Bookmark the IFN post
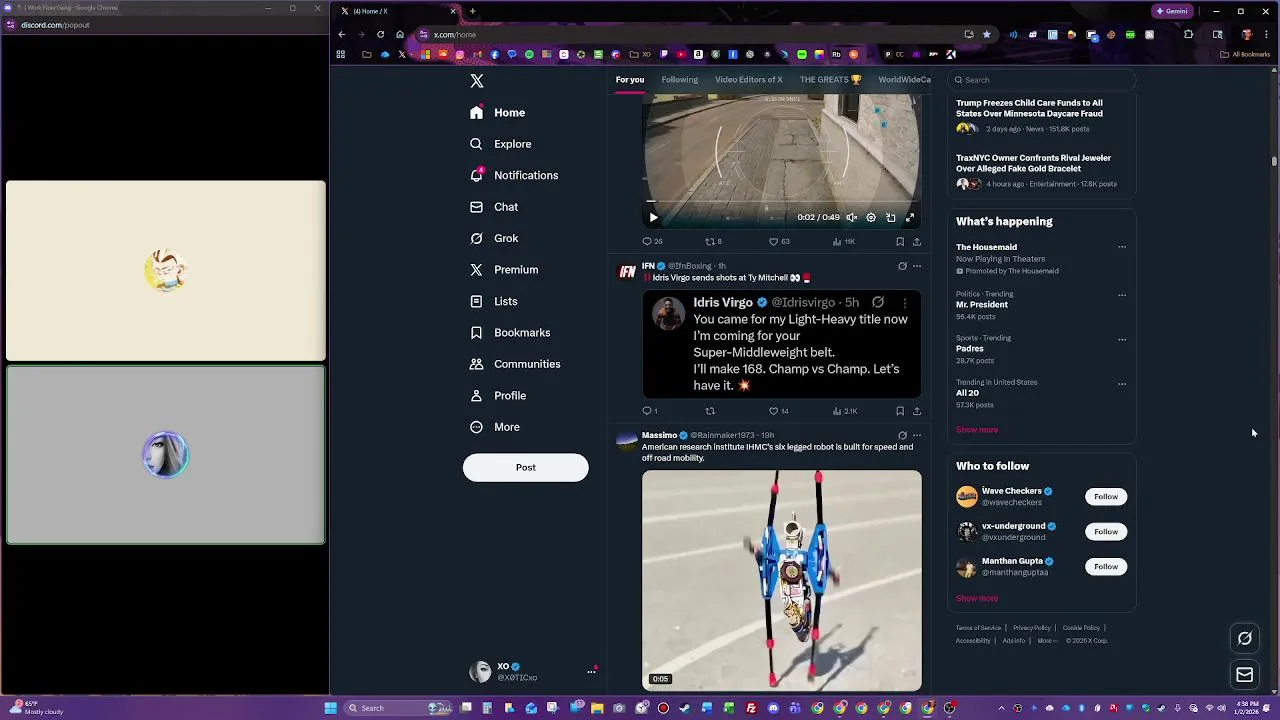This screenshot has width=1280, height=720. (x=900, y=411)
